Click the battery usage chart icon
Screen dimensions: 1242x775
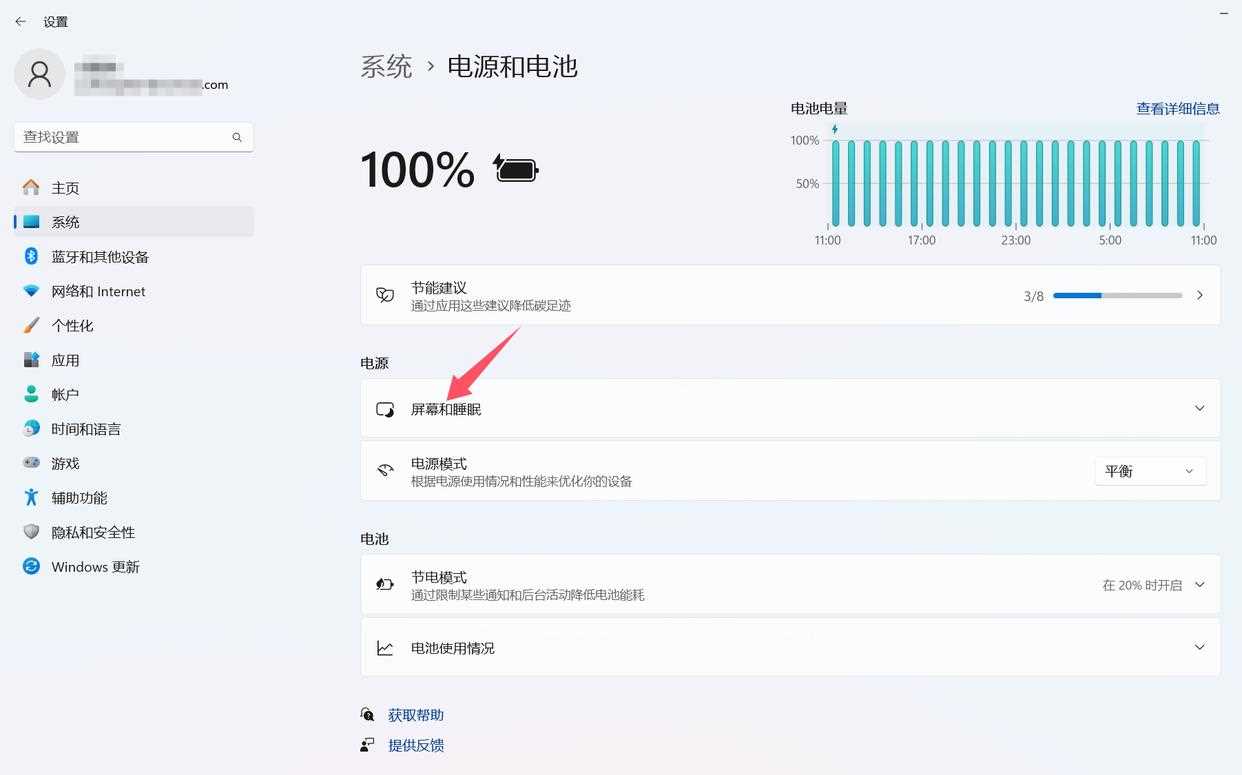[x=385, y=647]
